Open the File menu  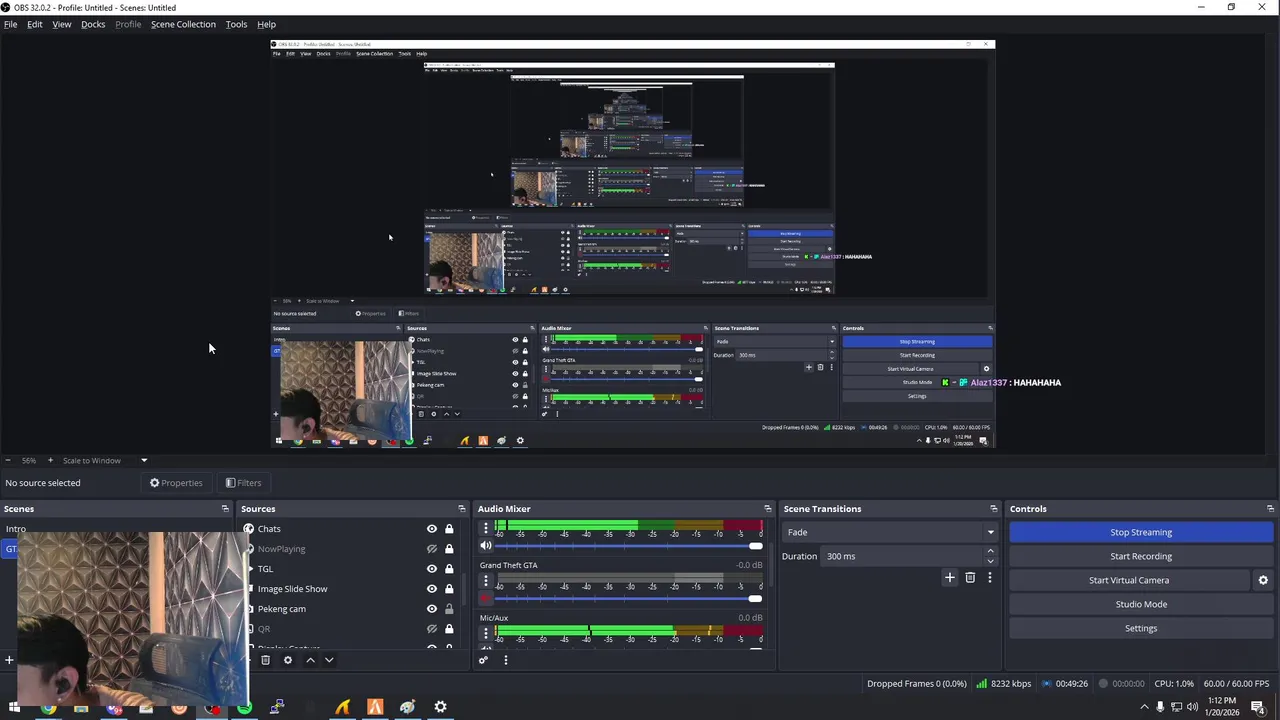(x=10, y=24)
